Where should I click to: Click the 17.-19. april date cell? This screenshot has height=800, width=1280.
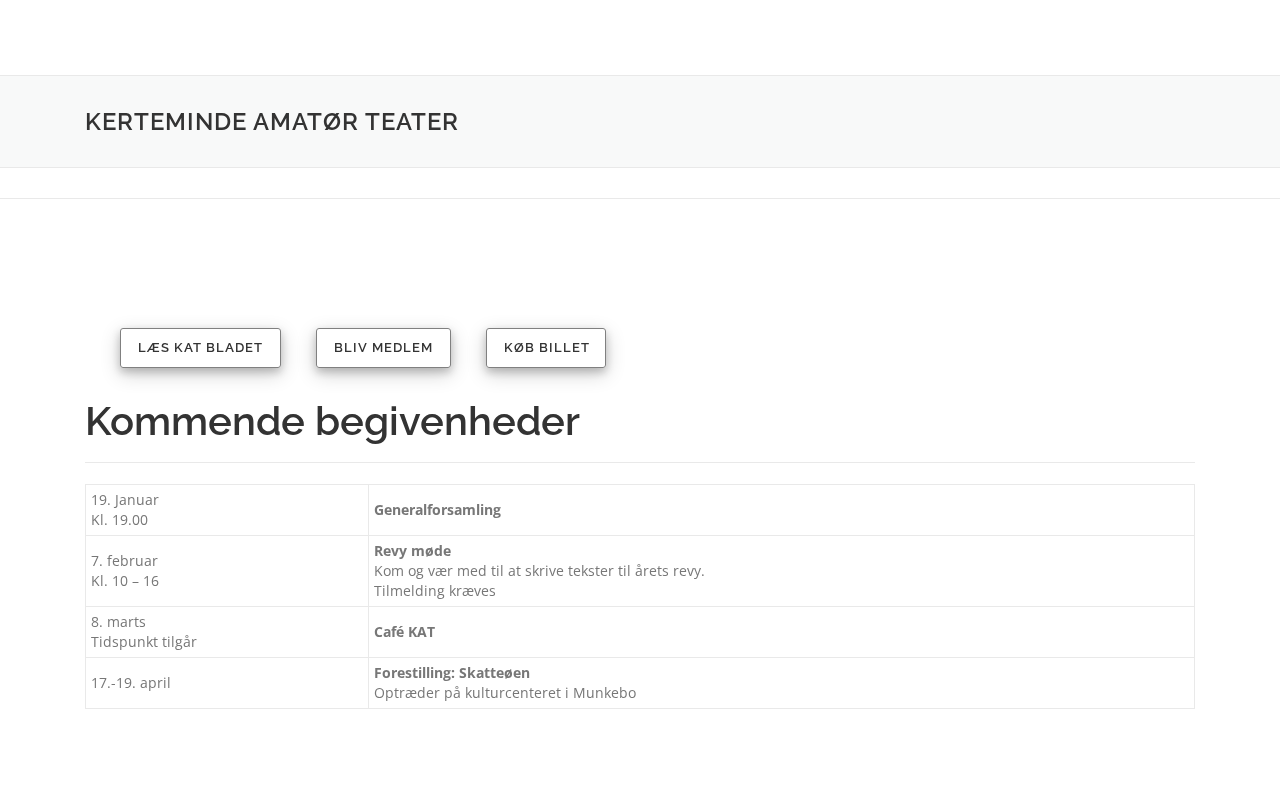point(131,683)
